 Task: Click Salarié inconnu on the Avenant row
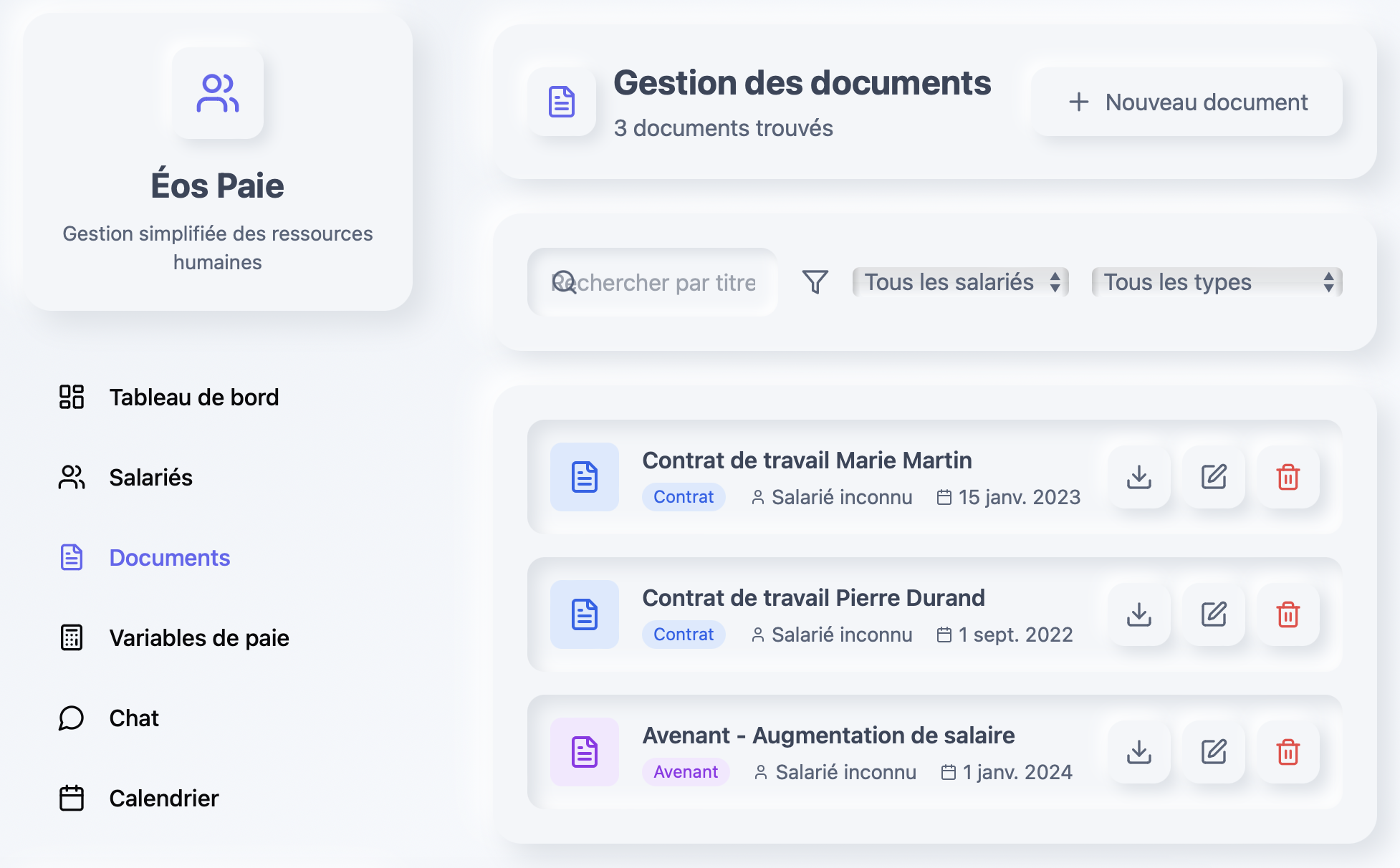coord(845,772)
